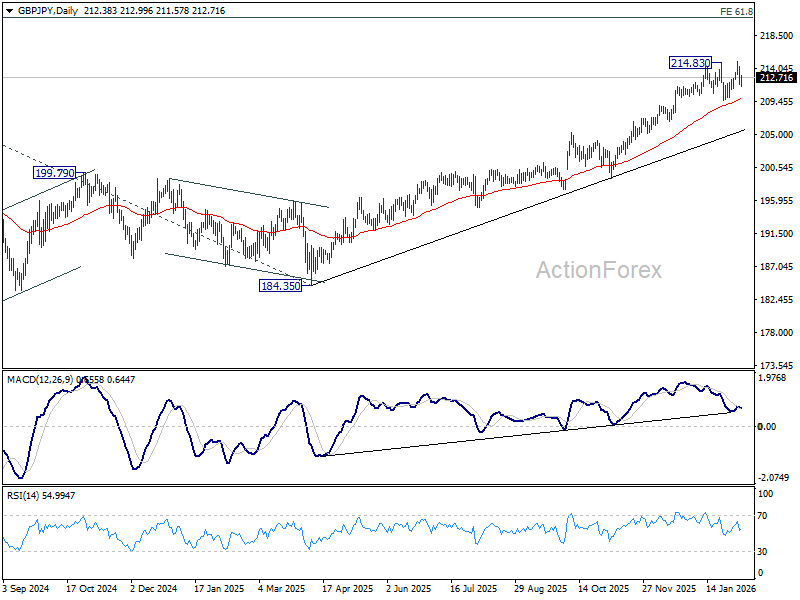This screenshot has height=600, width=800.
Task: Click the 187.045 price axis value
Action: 777,267
